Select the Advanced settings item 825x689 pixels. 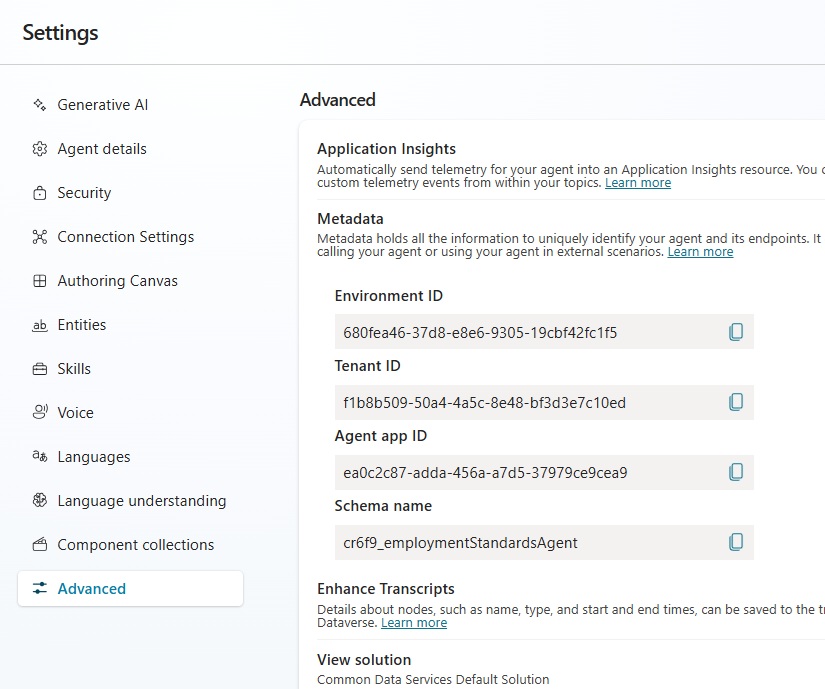[91, 589]
